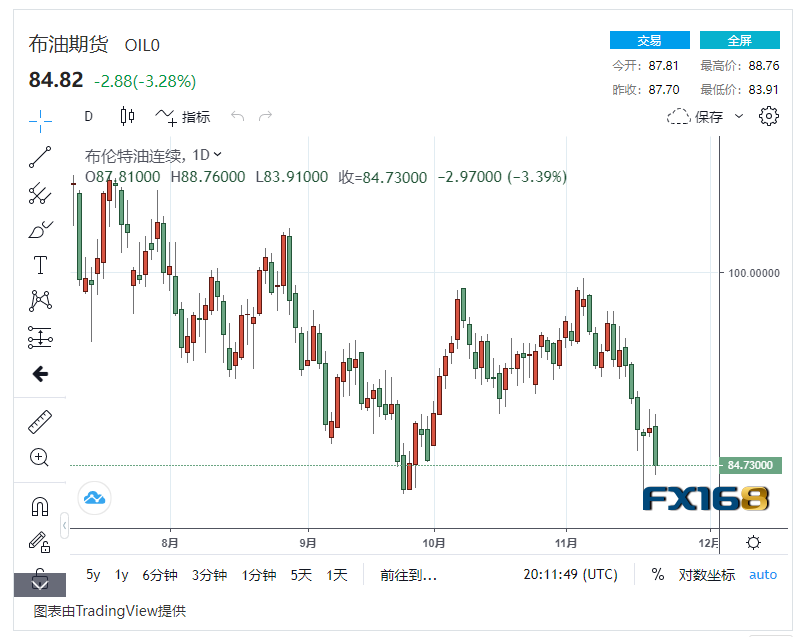Expand the 保存 dropdown arrow
Screen dimensions: 806x637
(x=739, y=116)
